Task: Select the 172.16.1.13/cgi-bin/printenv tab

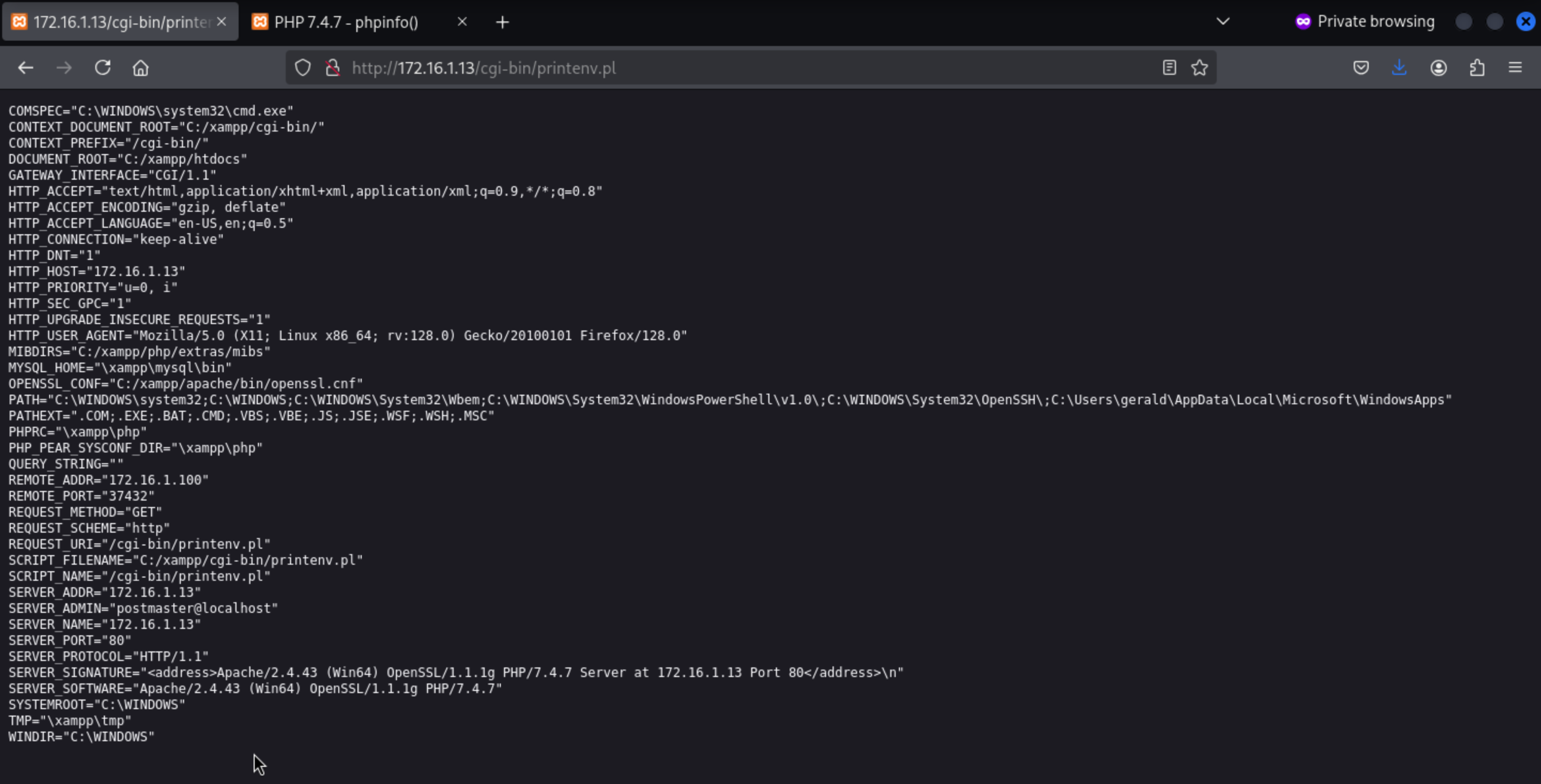Action: point(120,22)
